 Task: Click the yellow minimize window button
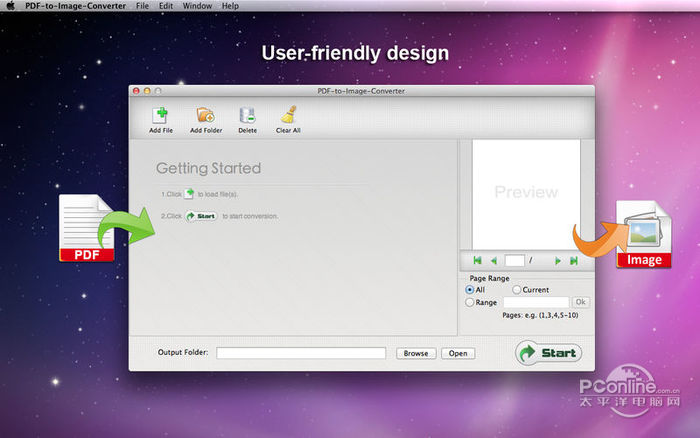click(x=147, y=91)
